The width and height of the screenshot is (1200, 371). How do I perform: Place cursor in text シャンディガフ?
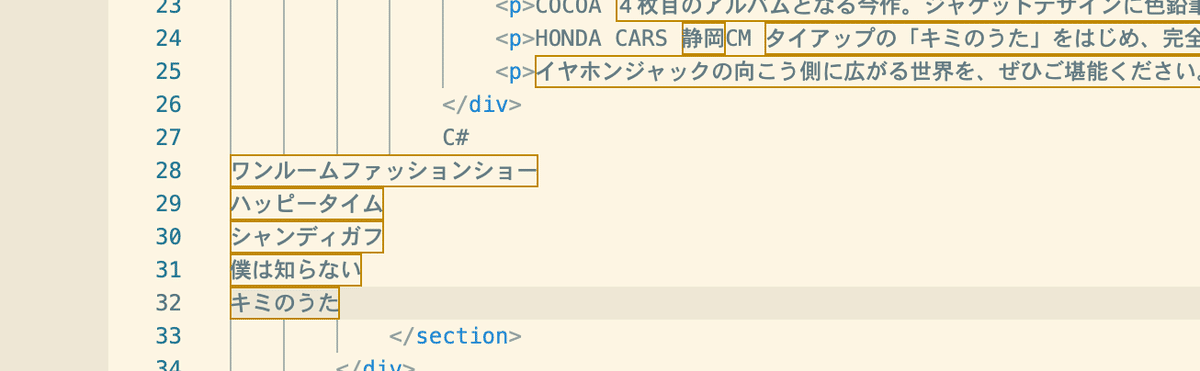[307, 237]
